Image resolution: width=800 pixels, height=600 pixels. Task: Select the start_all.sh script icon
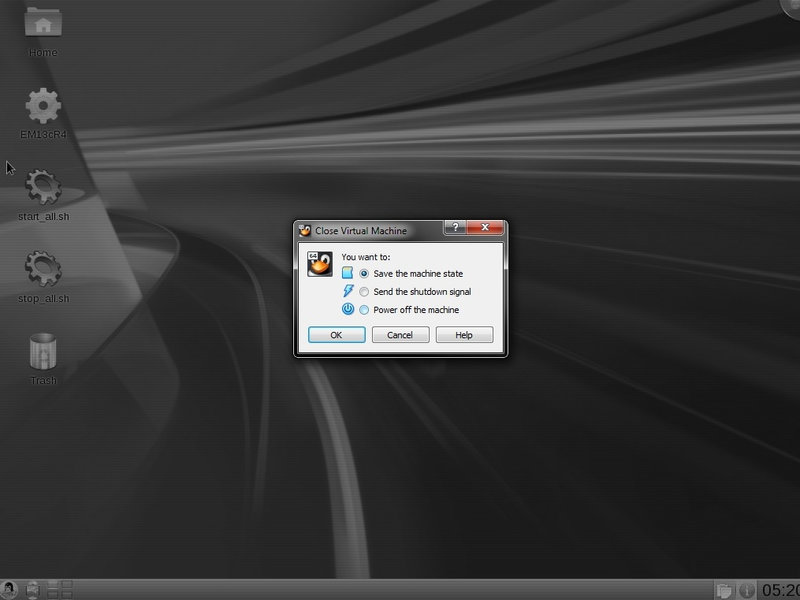pyautogui.click(x=42, y=187)
